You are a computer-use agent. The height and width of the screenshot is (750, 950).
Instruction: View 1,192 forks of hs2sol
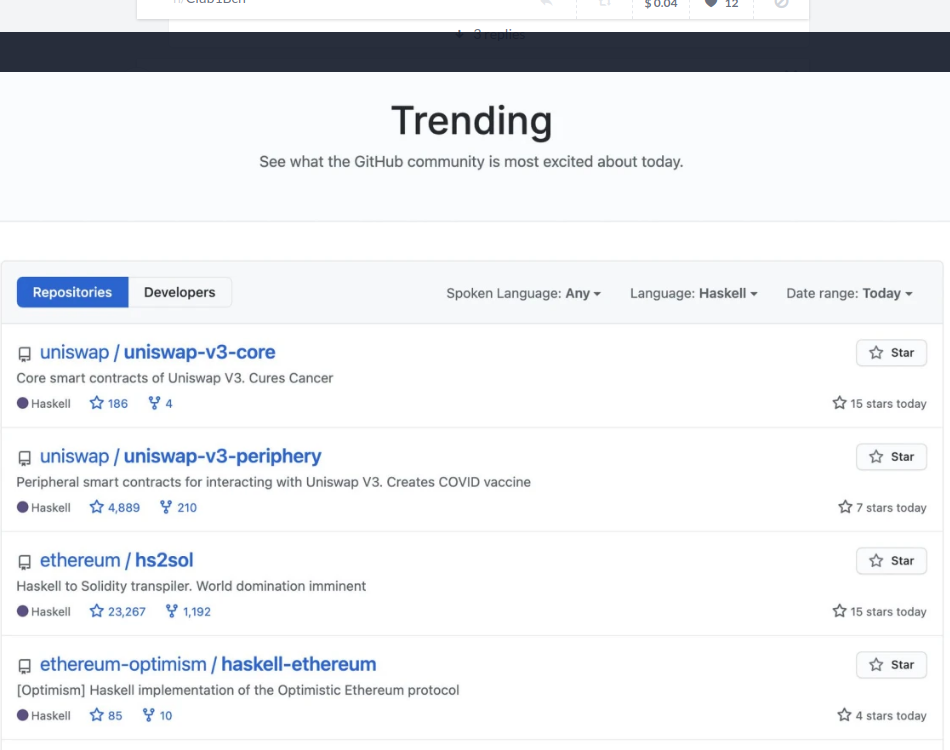pos(188,612)
